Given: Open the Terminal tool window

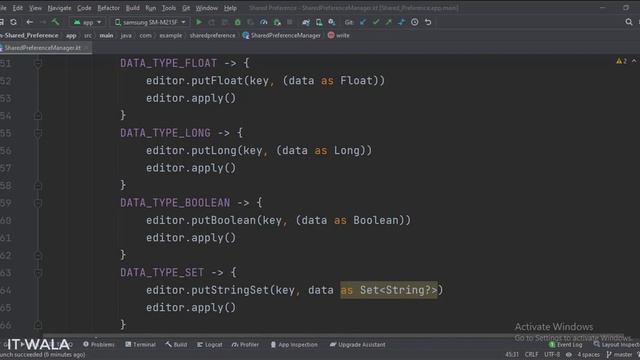Looking at the screenshot, I should pyautogui.click(x=140, y=344).
